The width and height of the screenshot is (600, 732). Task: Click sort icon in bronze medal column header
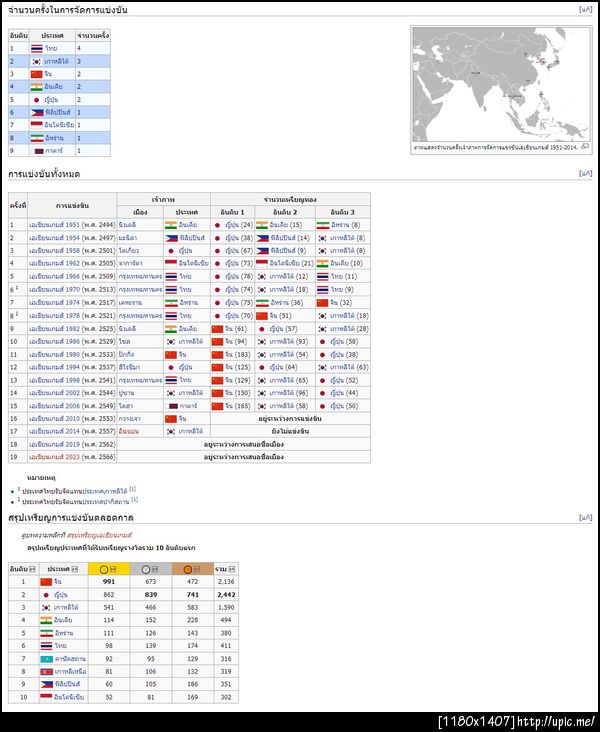tap(197, 569)
